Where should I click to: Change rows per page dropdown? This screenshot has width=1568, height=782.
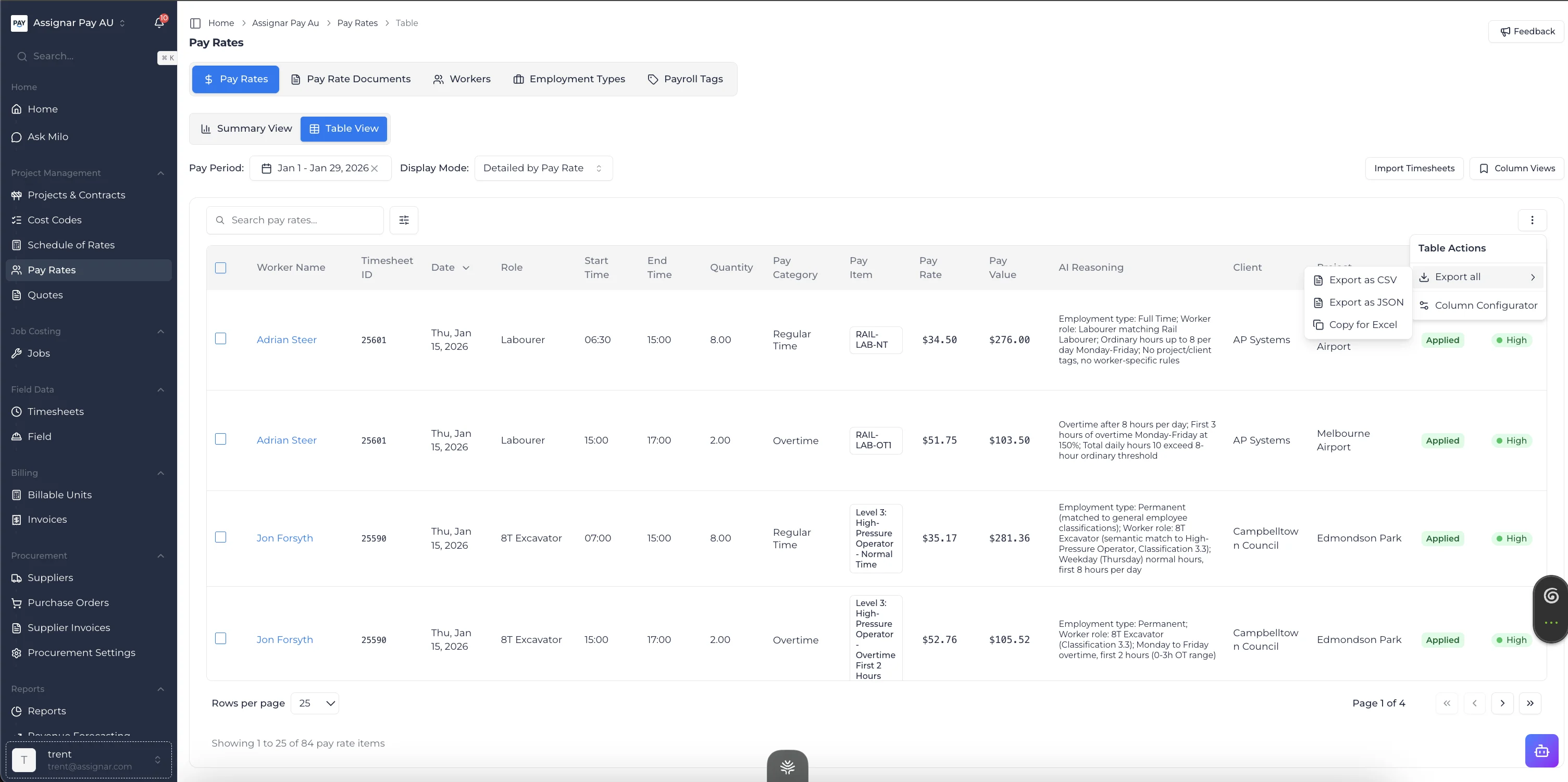click(315, 703)
